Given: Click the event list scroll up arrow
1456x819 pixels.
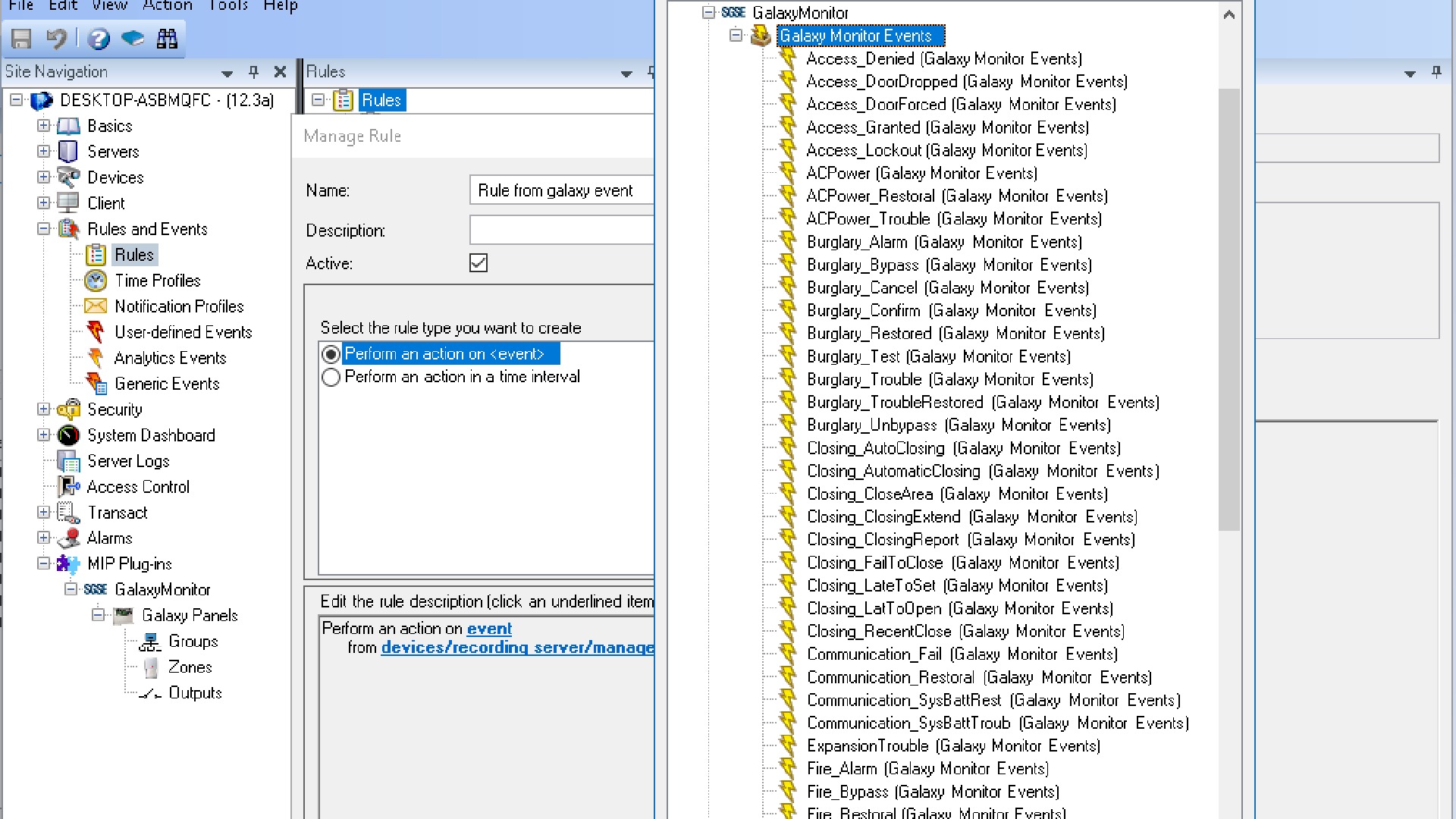Looking at the screenshot, I should coord(1229,14).
